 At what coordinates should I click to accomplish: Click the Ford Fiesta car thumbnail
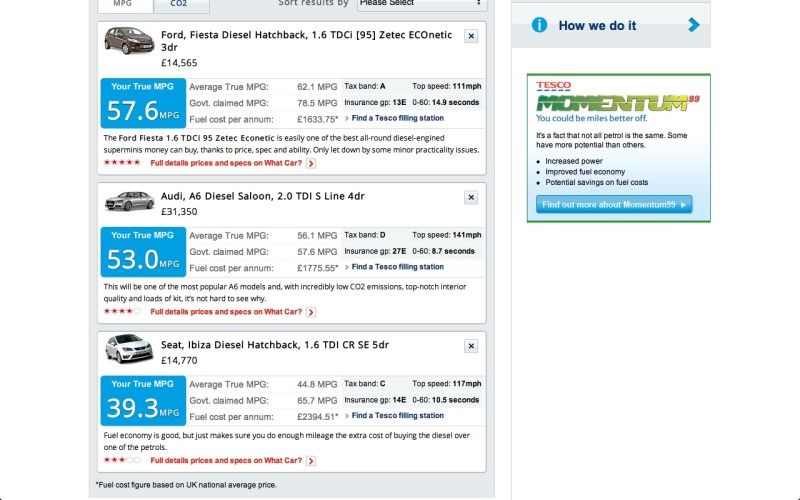[129, 40]
